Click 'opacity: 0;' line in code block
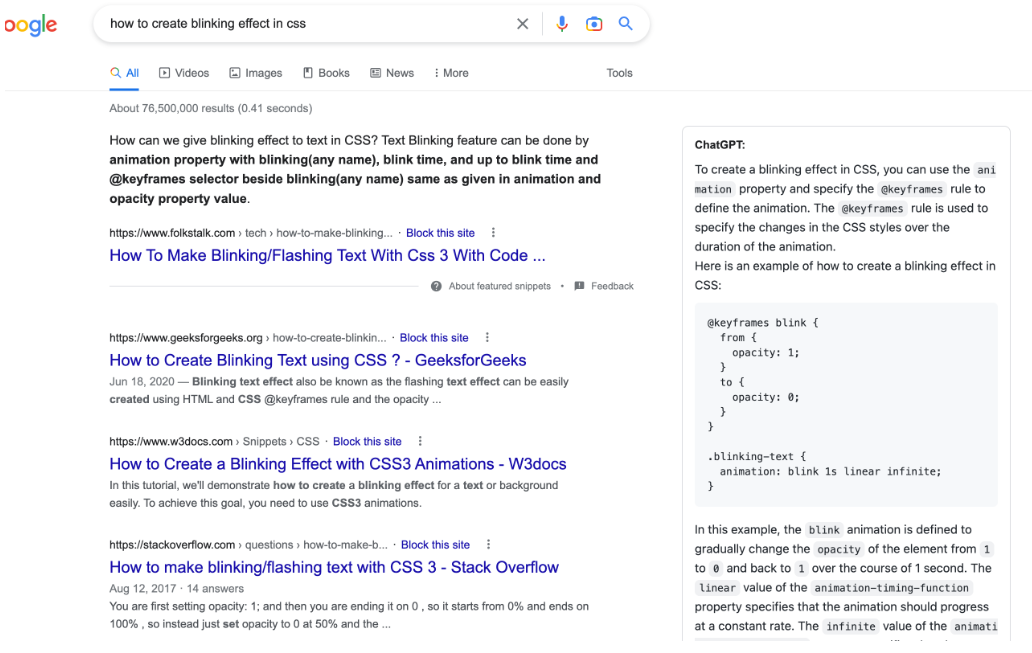 coord(765,397)
